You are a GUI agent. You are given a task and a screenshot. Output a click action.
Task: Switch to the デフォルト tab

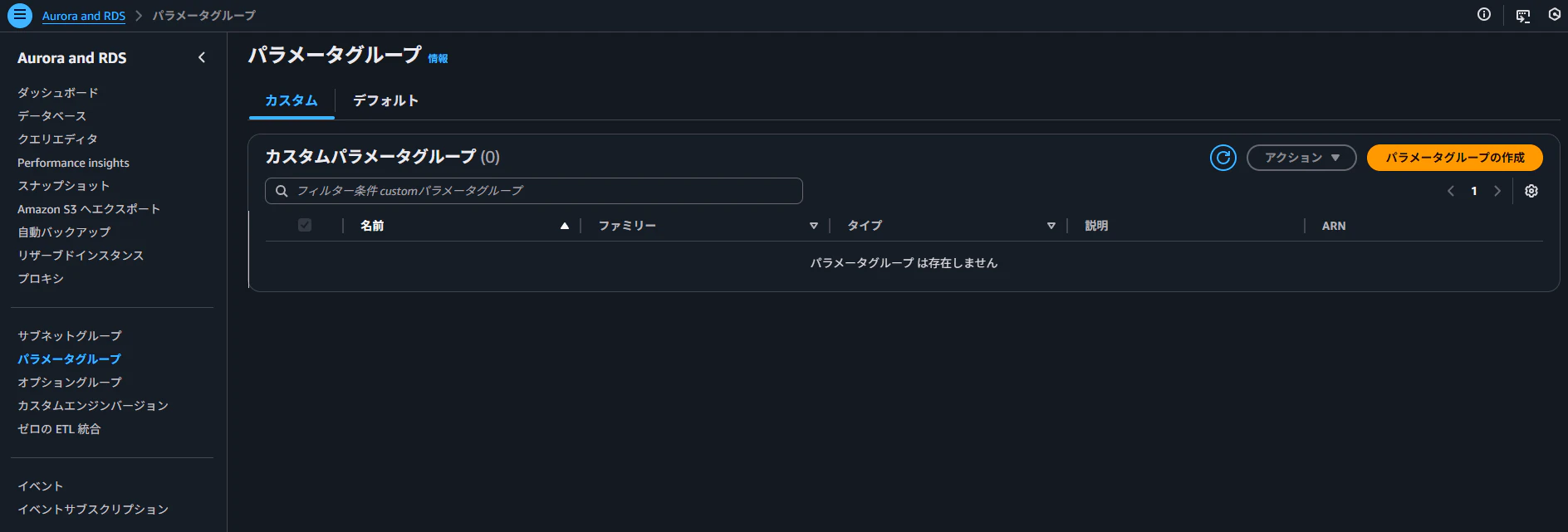click(385, 100)
